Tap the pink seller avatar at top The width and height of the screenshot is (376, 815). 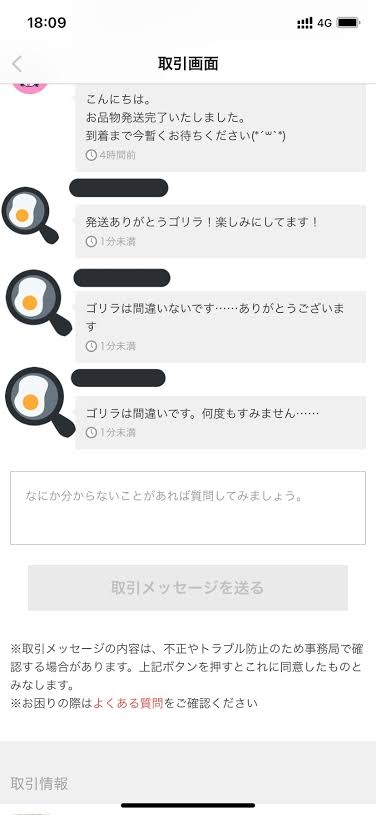(x=30, y=88)
